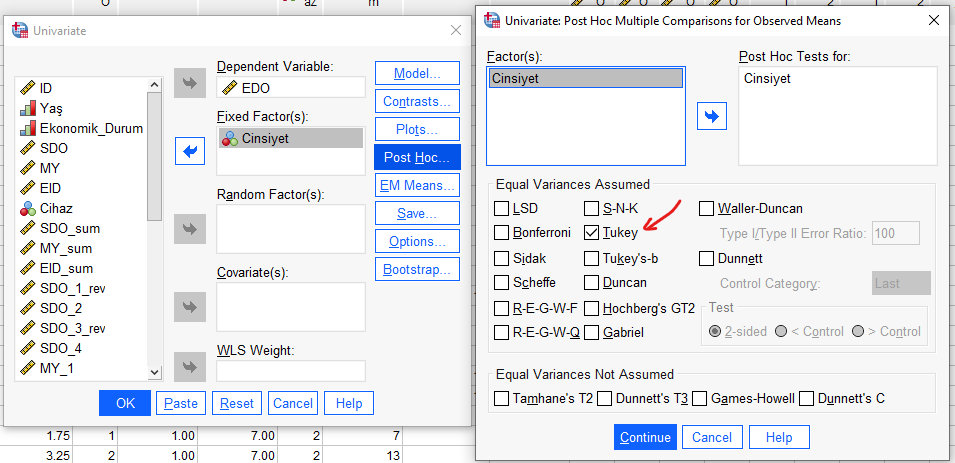The image size is (955, 463).
Task: Click the arrow button beside Dependent Variable
Action: (189, 84)
